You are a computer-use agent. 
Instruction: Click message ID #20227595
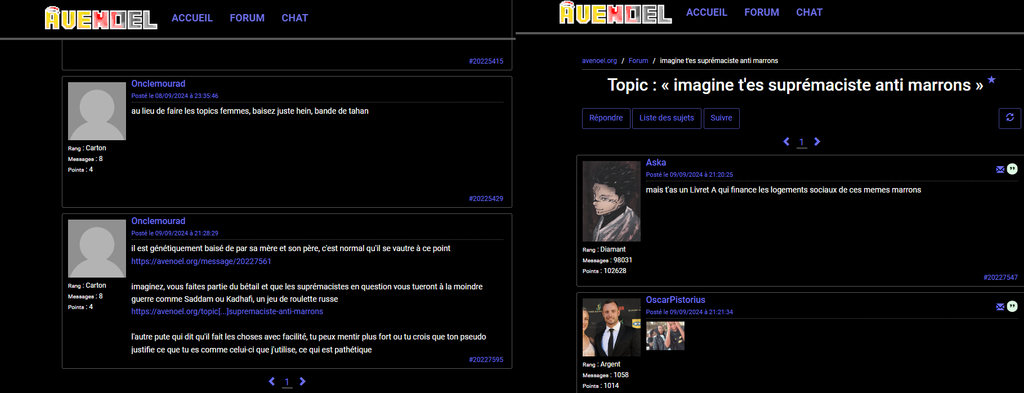(x=486, y=360)
